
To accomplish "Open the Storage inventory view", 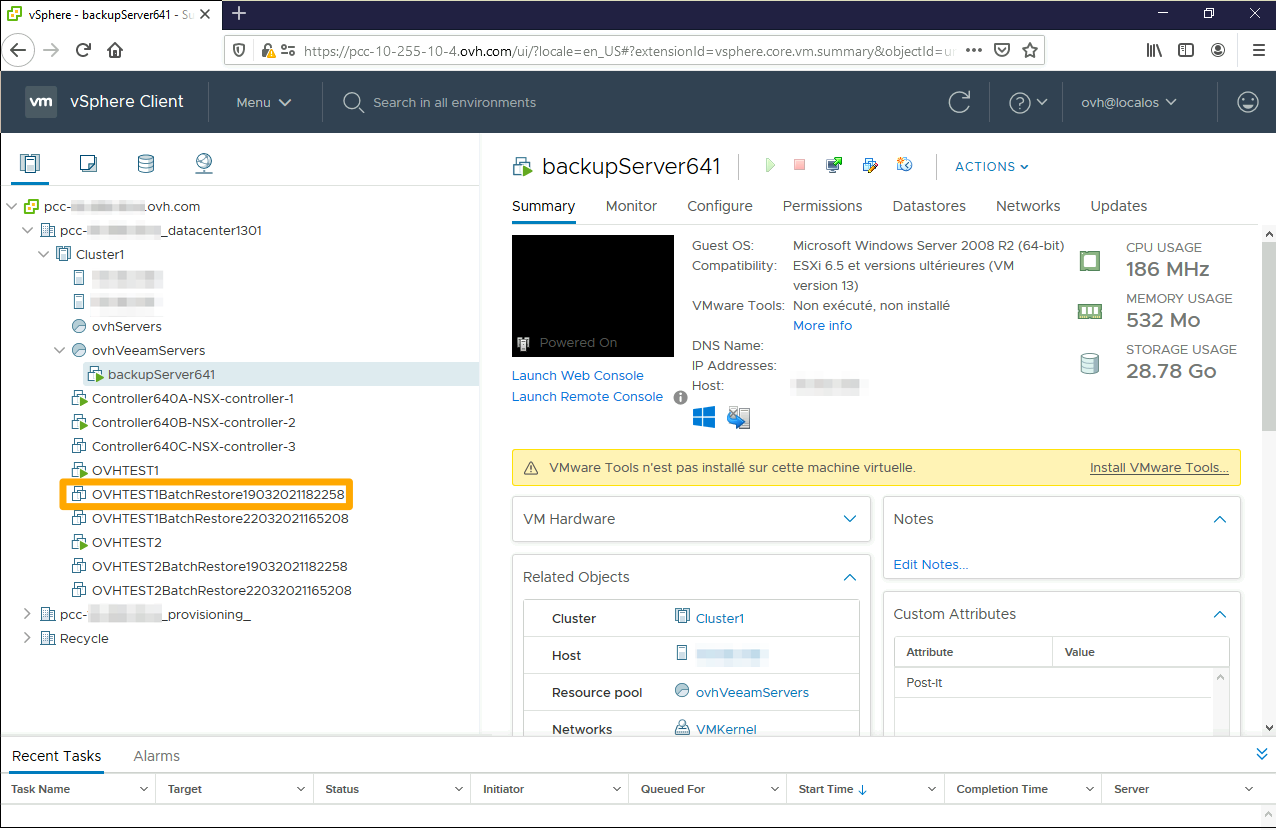I will tap(146, 163).
